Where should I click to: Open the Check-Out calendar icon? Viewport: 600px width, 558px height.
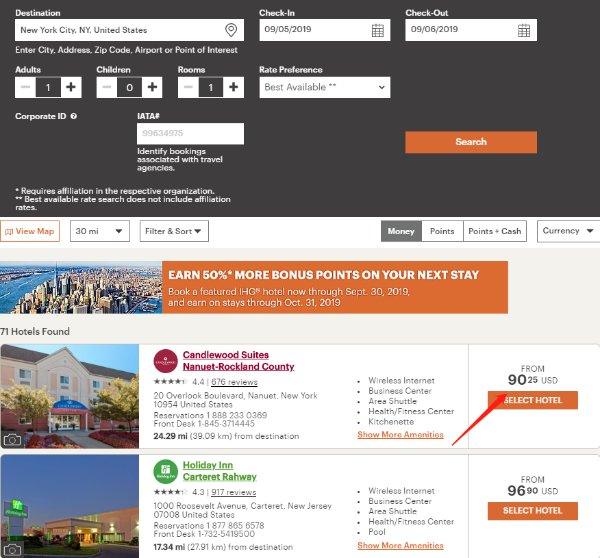524,30
